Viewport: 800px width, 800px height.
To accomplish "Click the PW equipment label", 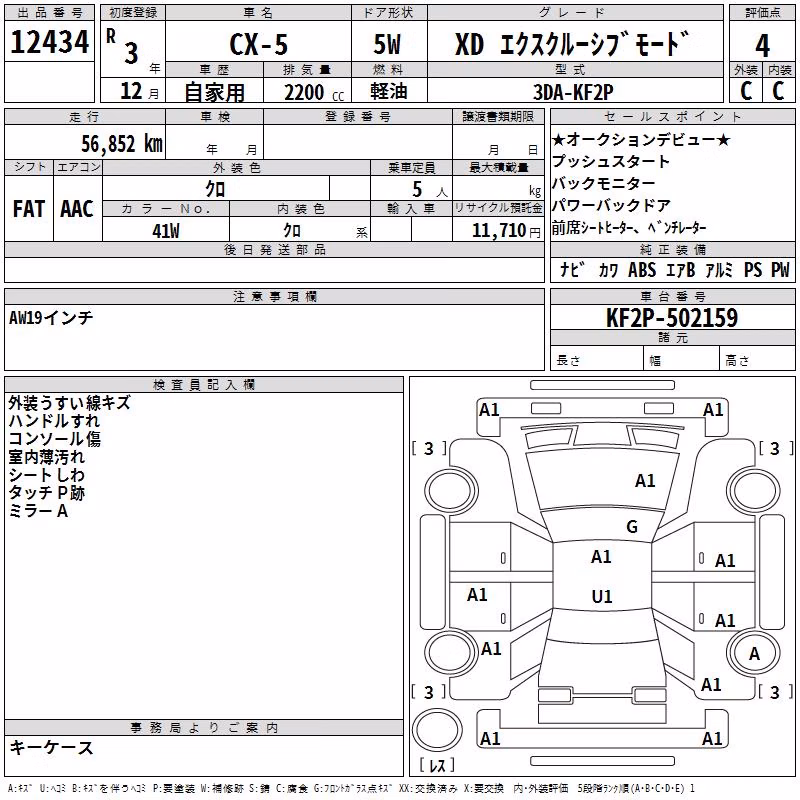I will click(780, 270).
